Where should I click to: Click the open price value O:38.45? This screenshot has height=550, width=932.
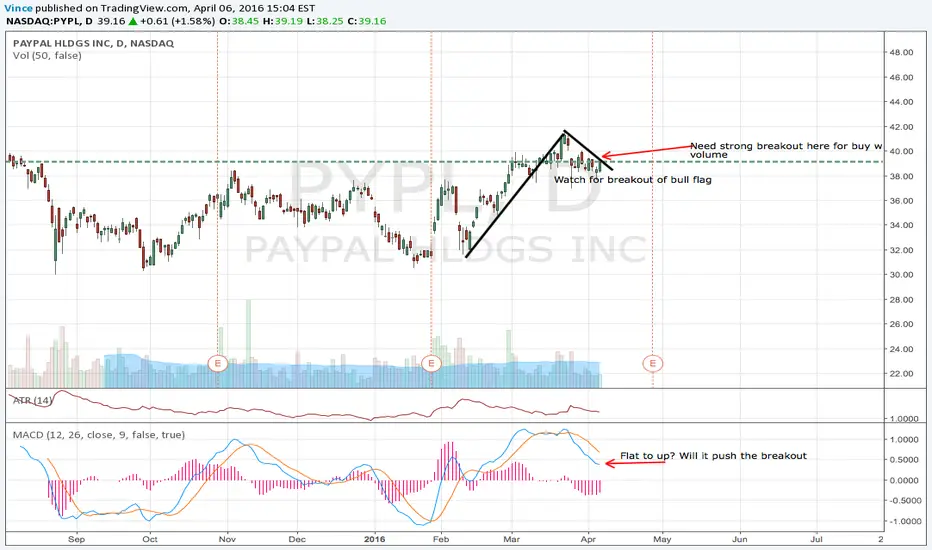click(239, 21)
